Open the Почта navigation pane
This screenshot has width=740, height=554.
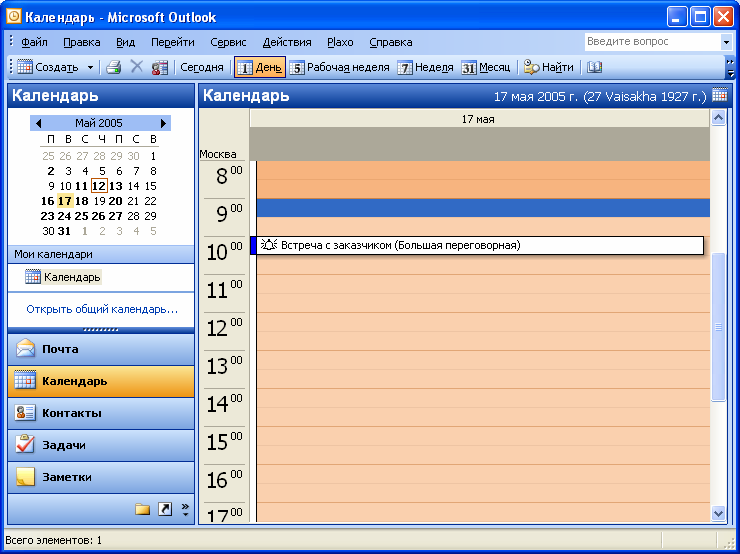[x=101, y=349]
